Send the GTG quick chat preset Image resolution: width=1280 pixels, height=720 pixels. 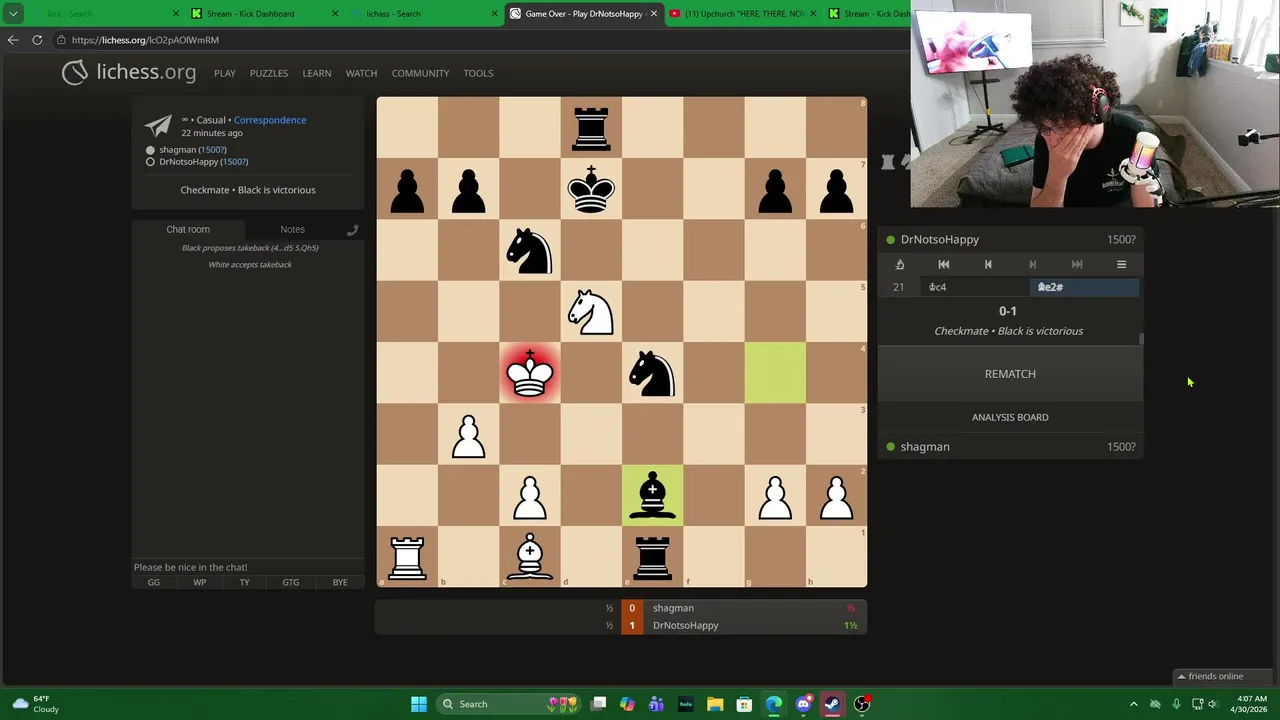pyautogui.click(x=291, y=582)
